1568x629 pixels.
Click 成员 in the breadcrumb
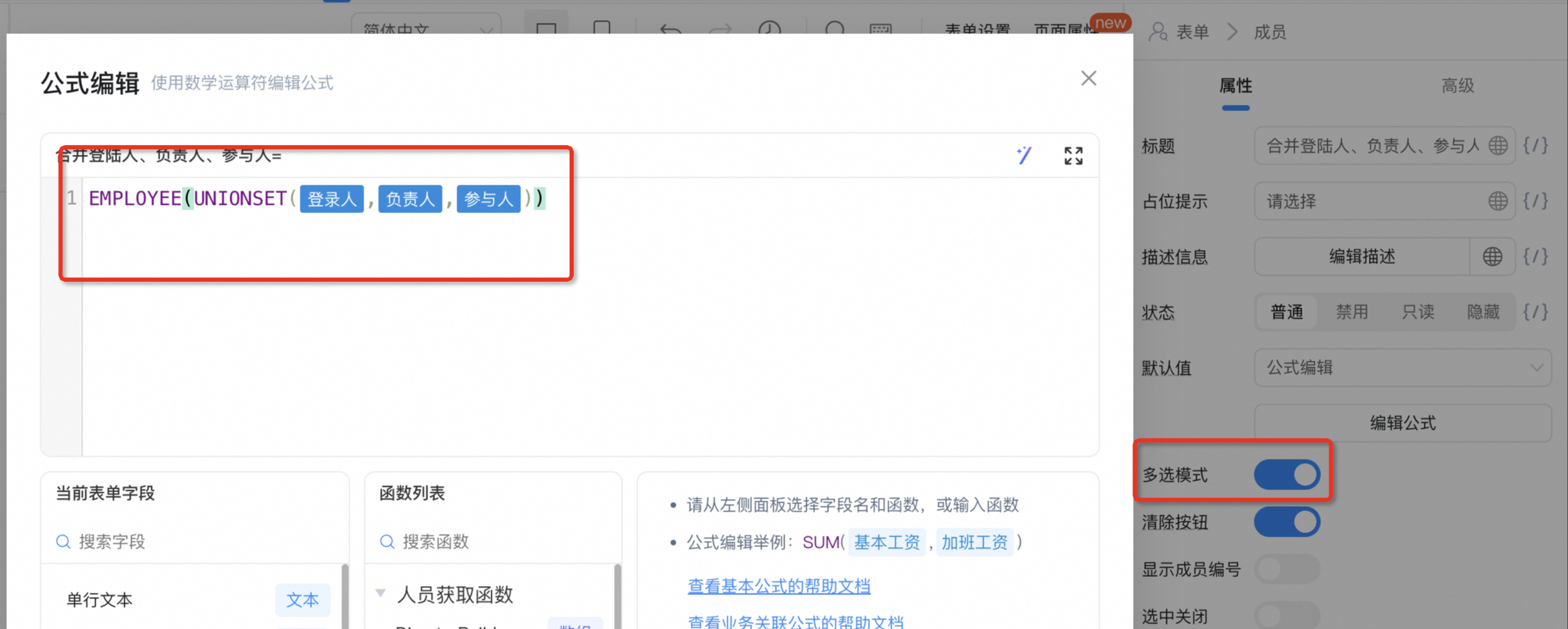pyautogui.click(x=1270, y=33)
